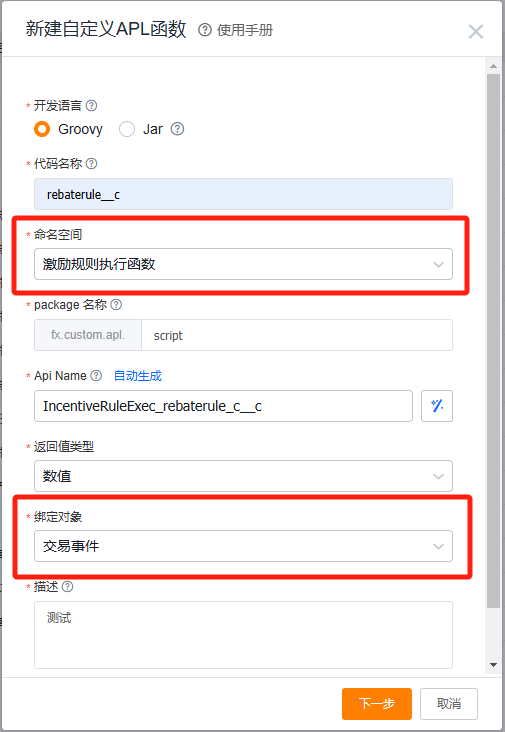Image resolution: width=505 pixels, height=732 pixels.
Task: Click help icon beside Jar option
Action: [x=177, y=129]
